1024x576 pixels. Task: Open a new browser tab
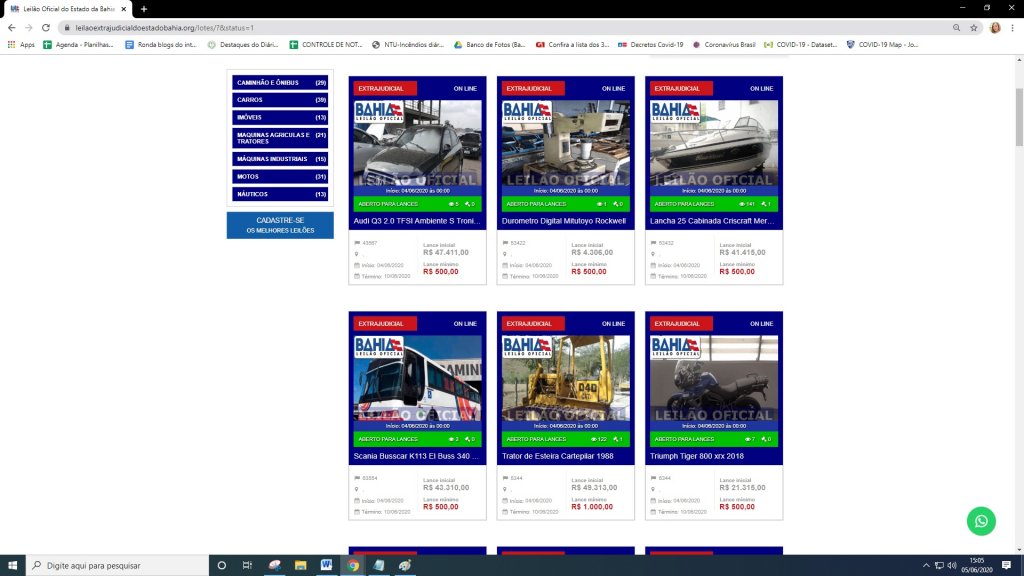(144, 9)
